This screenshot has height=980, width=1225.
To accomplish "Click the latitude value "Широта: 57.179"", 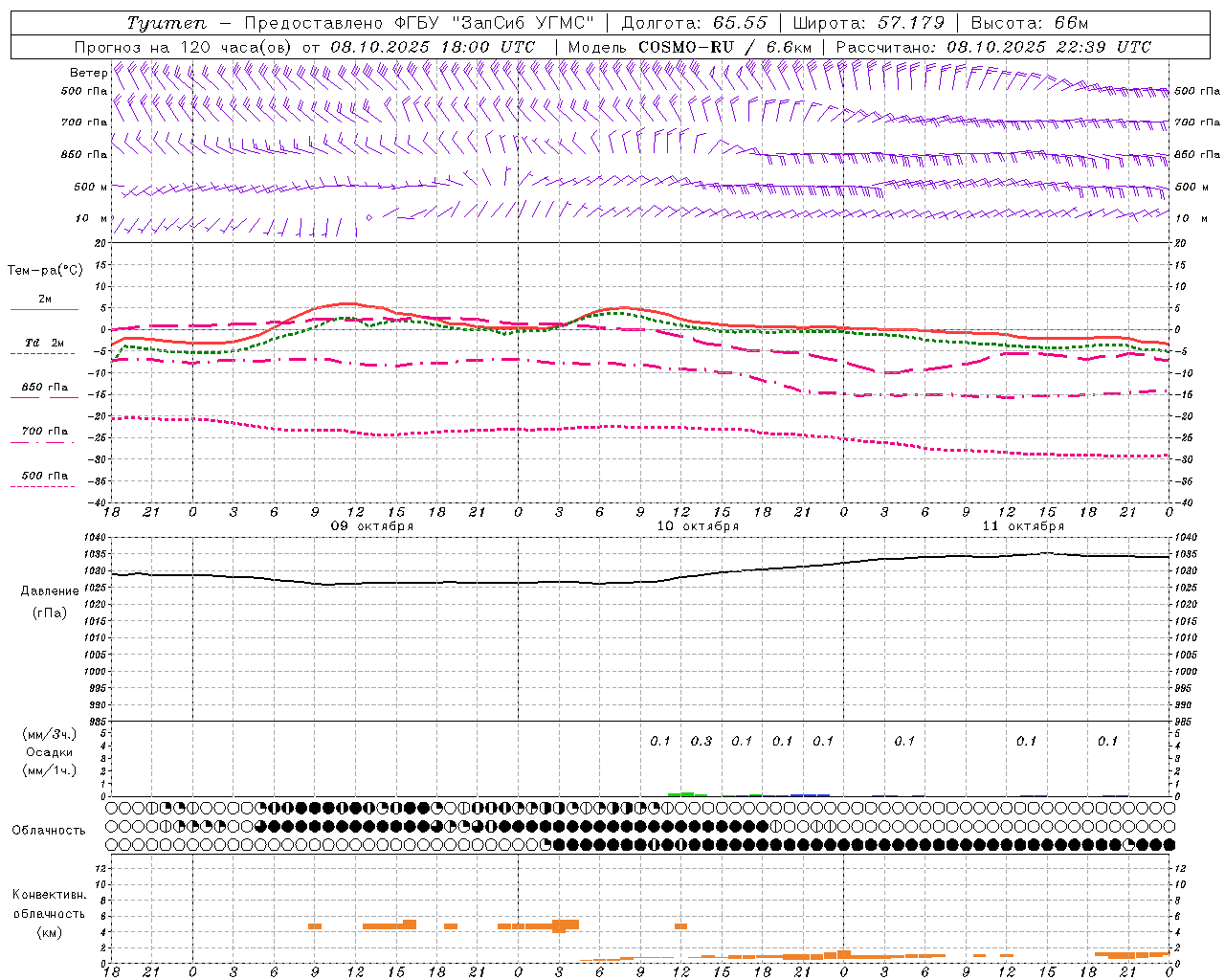I will point(870,23).
